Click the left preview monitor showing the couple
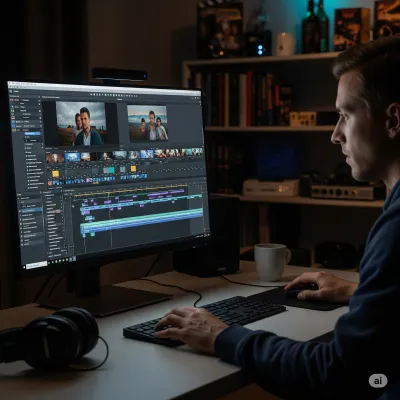Image resolution: width=400 pixels, height=400 pixels. [81, 124]
